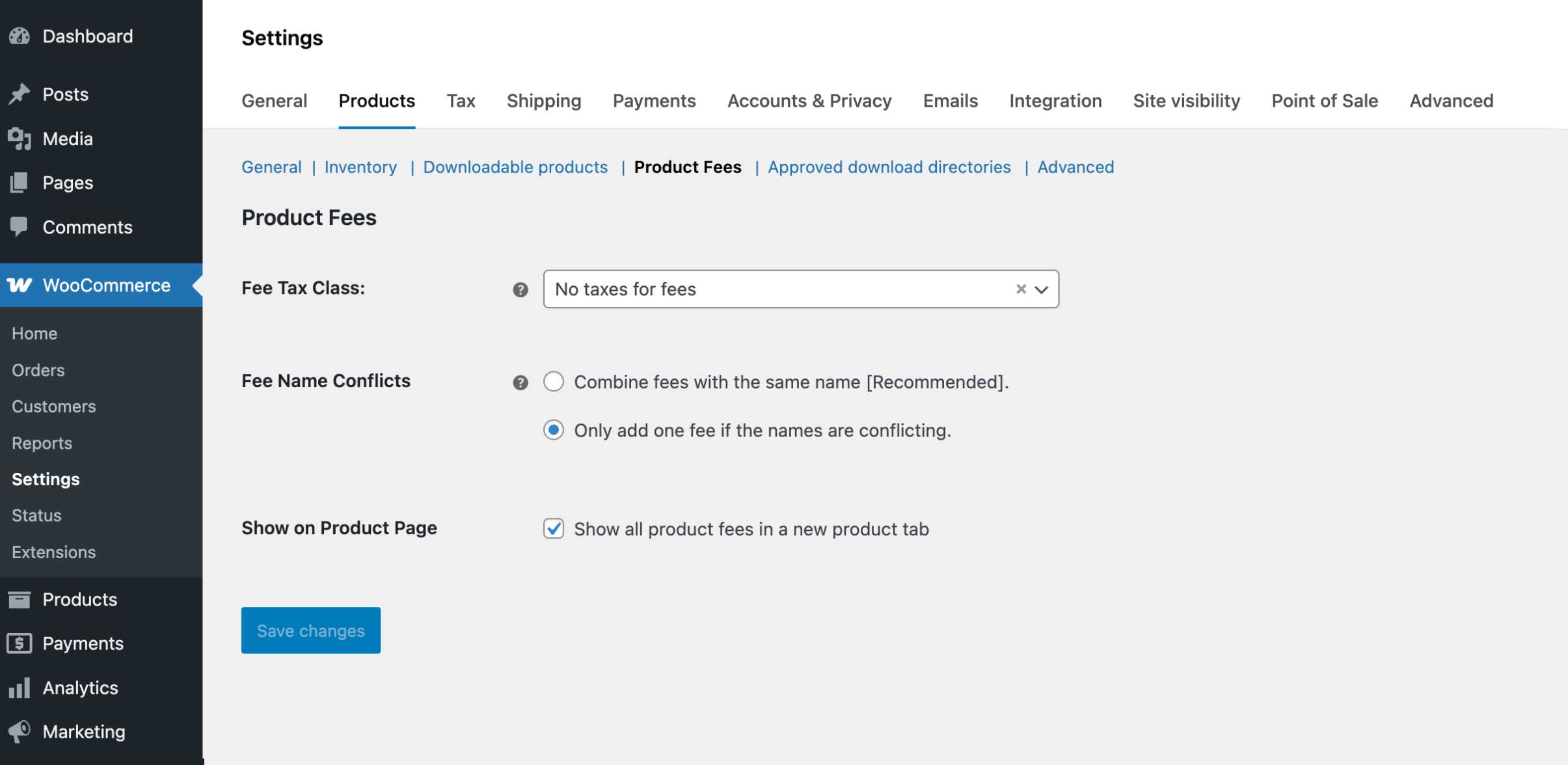This screenshot has height=765, width=1568.
Task: Open the Inventory sub-section link
Action: pos(360,167)
